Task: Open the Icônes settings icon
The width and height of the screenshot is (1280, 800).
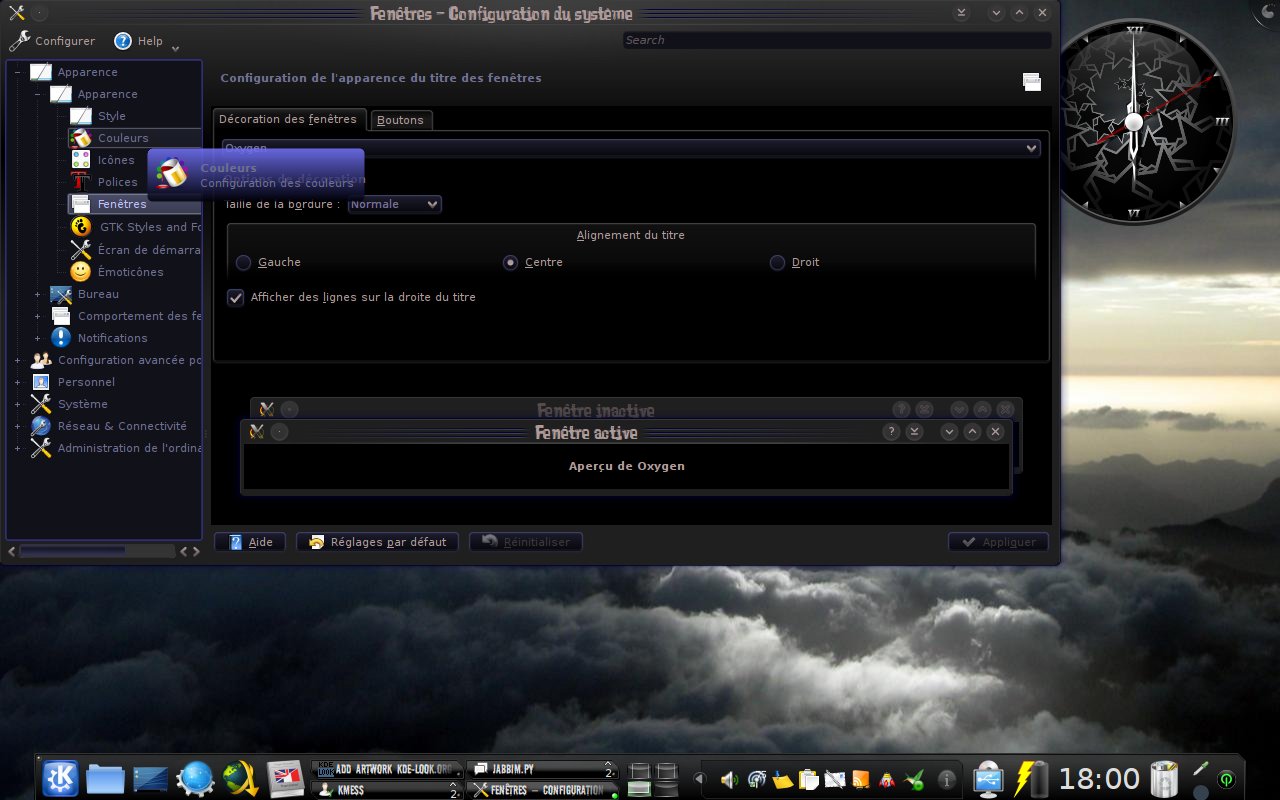Action: tap(81, 160)
